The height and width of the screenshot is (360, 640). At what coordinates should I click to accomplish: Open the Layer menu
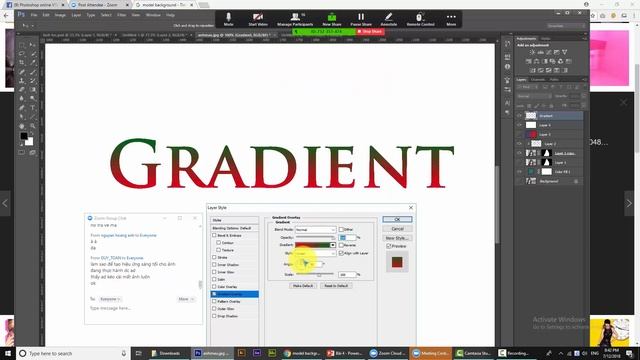[76, 15]
